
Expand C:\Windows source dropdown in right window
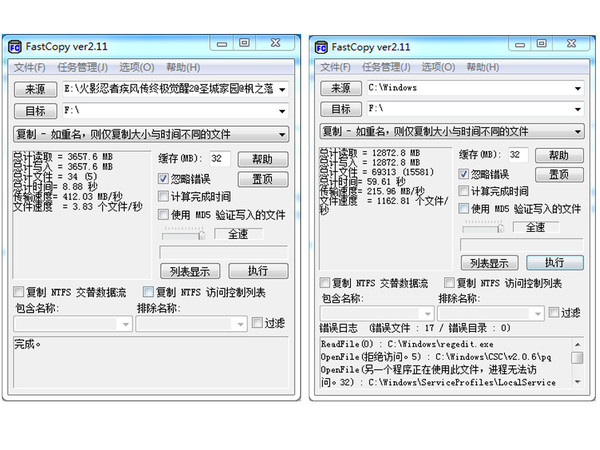577,89
